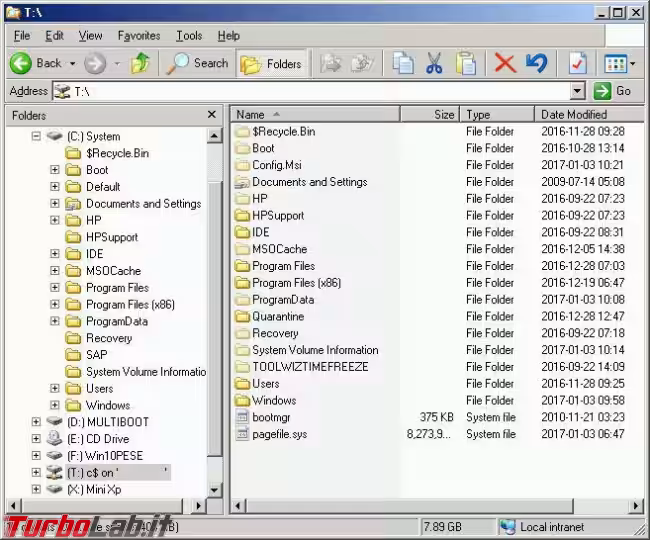
Task: Select the TOOLWIZTIMEFREEZE folder icon
Action: (x=242, y=367)
